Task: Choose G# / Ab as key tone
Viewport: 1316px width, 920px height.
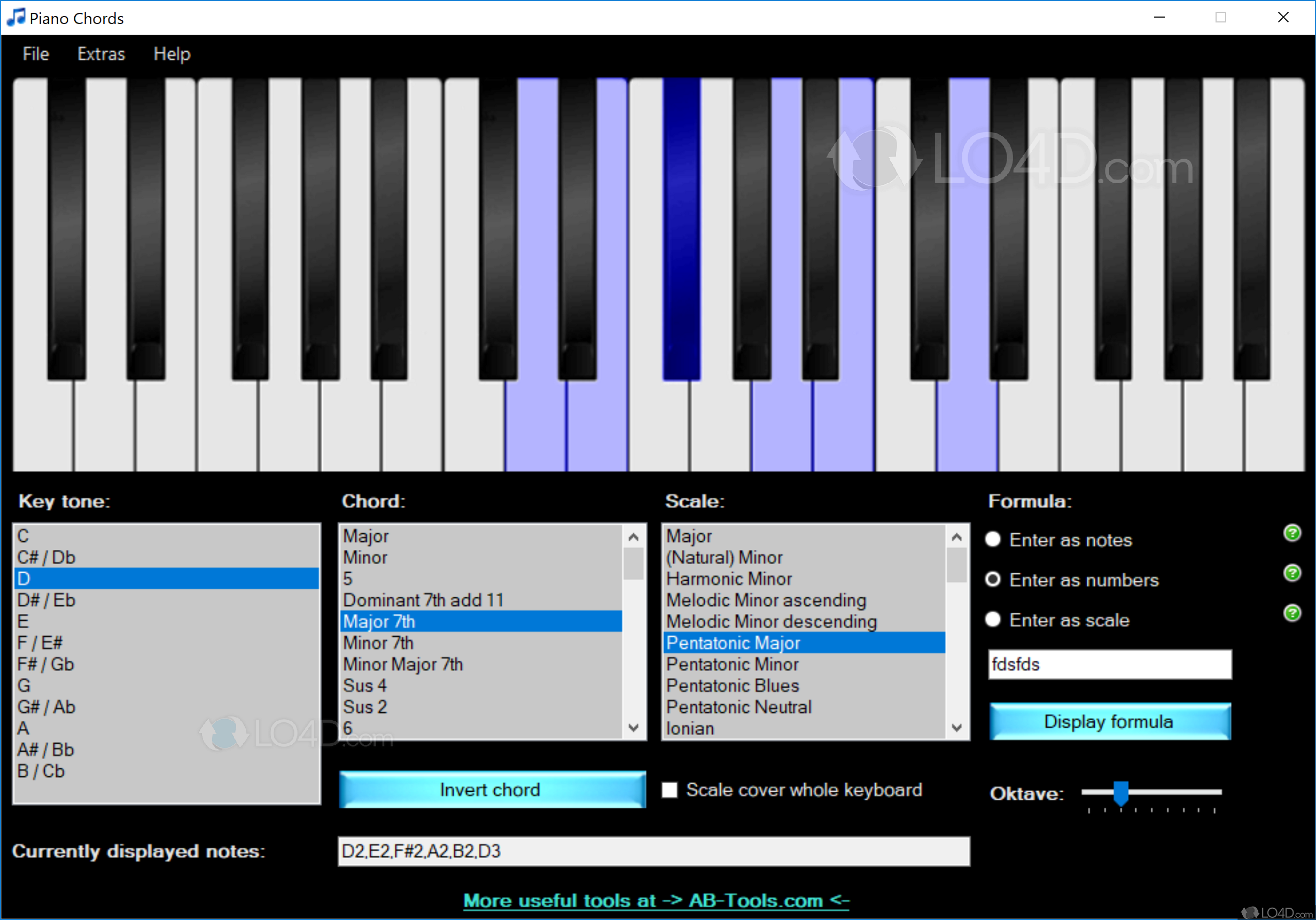Action: pos(46,707)
